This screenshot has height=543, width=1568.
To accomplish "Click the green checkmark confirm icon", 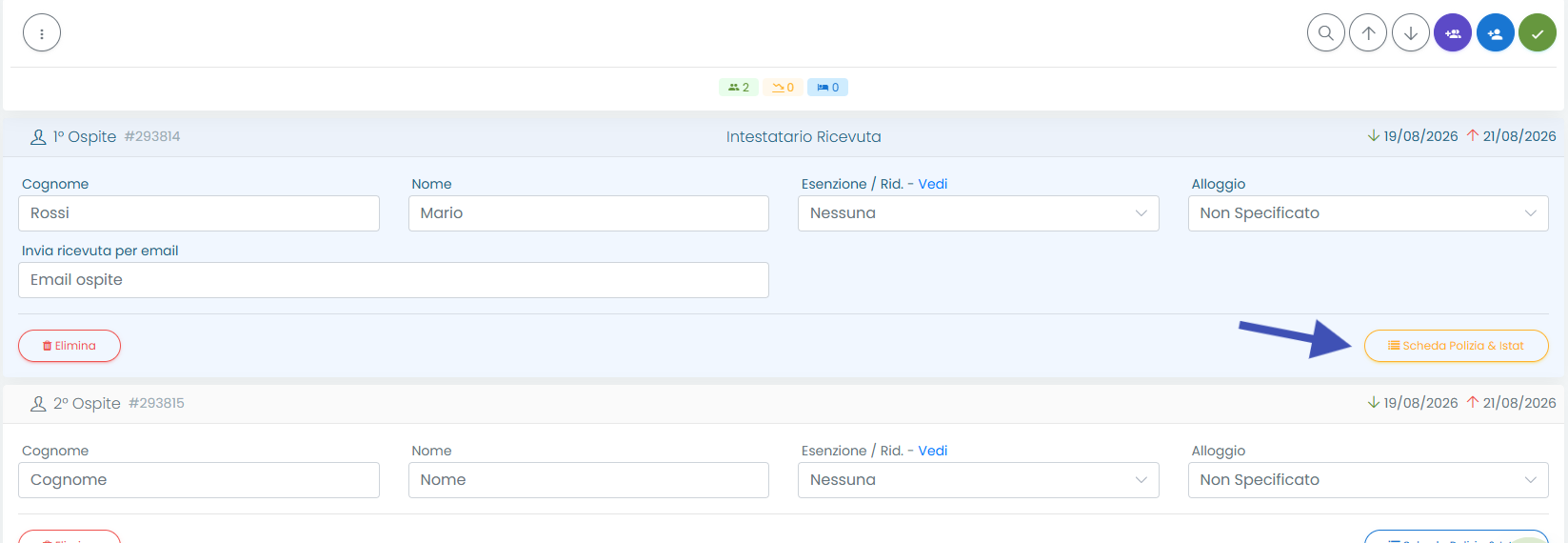I will click(1538, 32).
